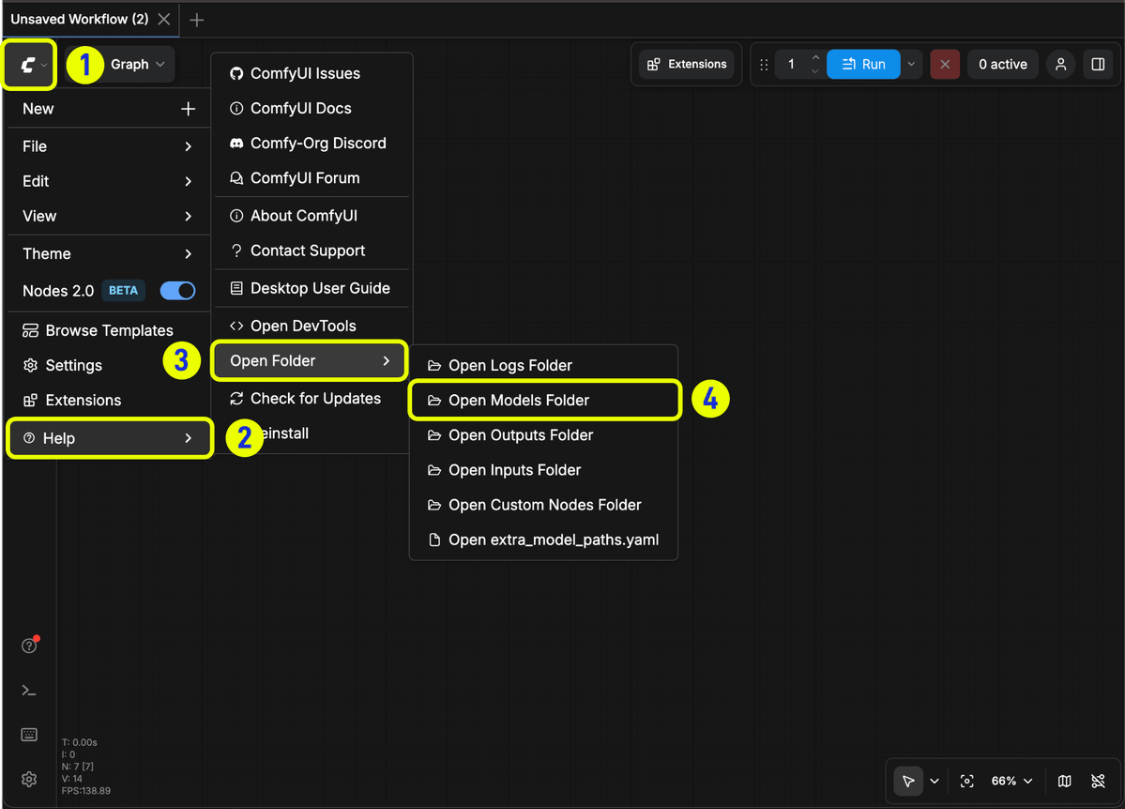Open the user account icon

click(1060, 65)
